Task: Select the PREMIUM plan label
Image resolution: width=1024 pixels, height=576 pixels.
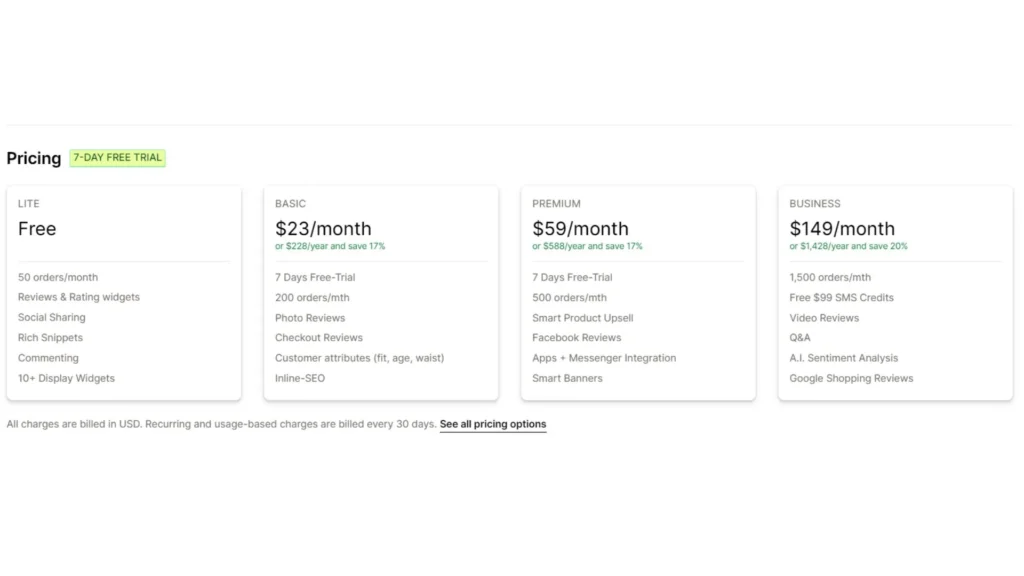Action: (x=556, y=204)
